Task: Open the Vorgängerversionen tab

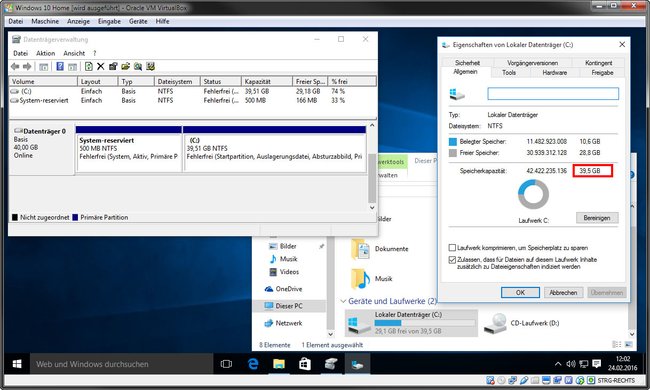Action: tap(532, 63)
